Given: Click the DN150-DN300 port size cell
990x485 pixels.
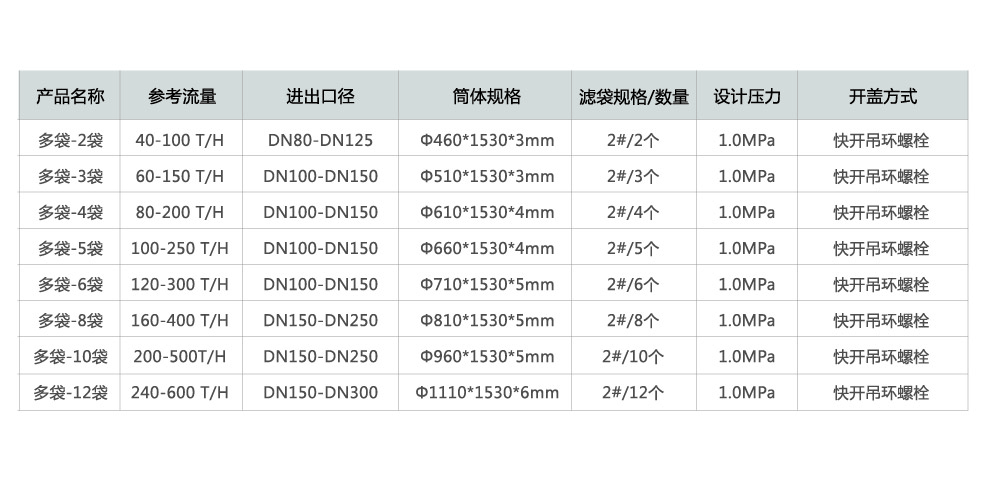Looking at the screenshot, I should coord(320,393).
